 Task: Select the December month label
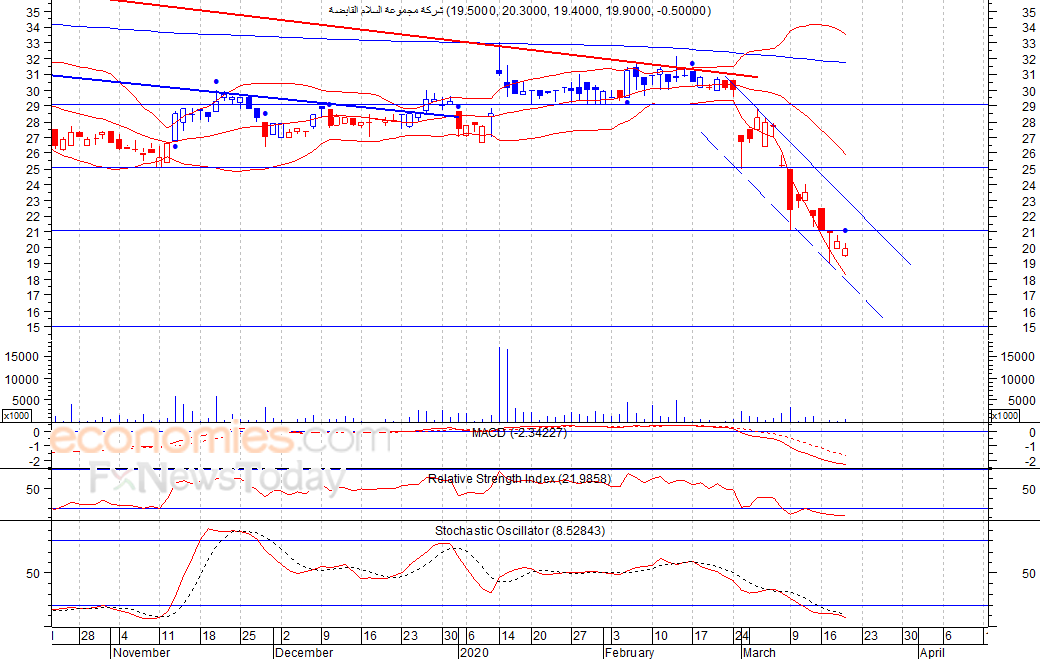304,652
